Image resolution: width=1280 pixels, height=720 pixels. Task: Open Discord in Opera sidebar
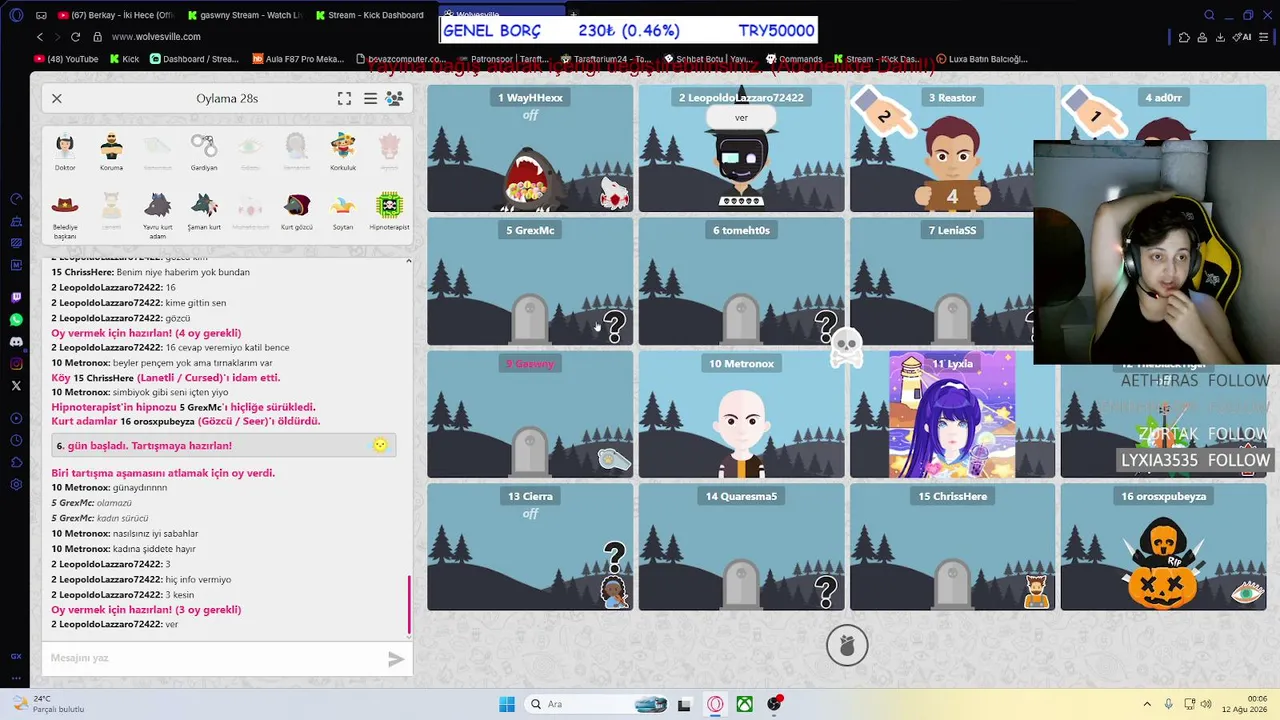point(16,342)
